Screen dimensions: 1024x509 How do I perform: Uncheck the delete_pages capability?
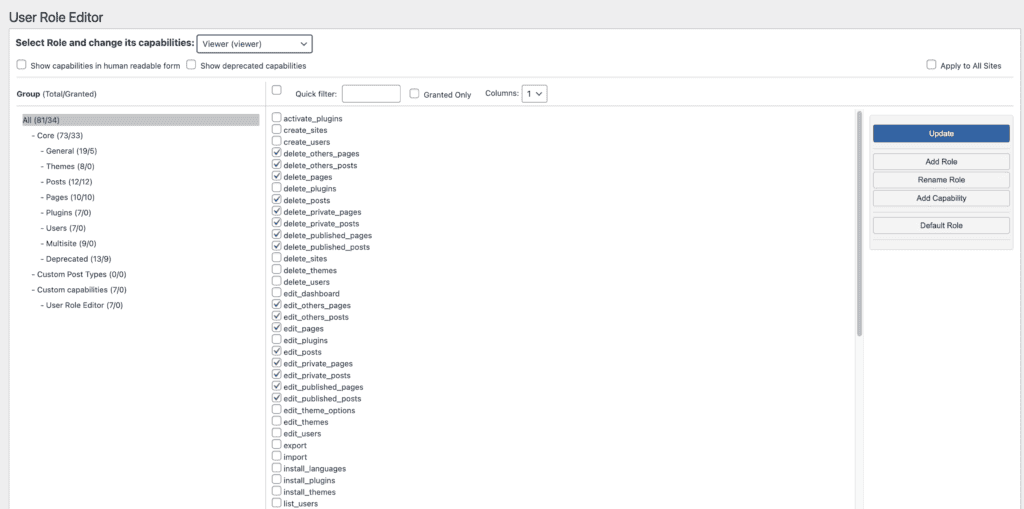[277, 176]
